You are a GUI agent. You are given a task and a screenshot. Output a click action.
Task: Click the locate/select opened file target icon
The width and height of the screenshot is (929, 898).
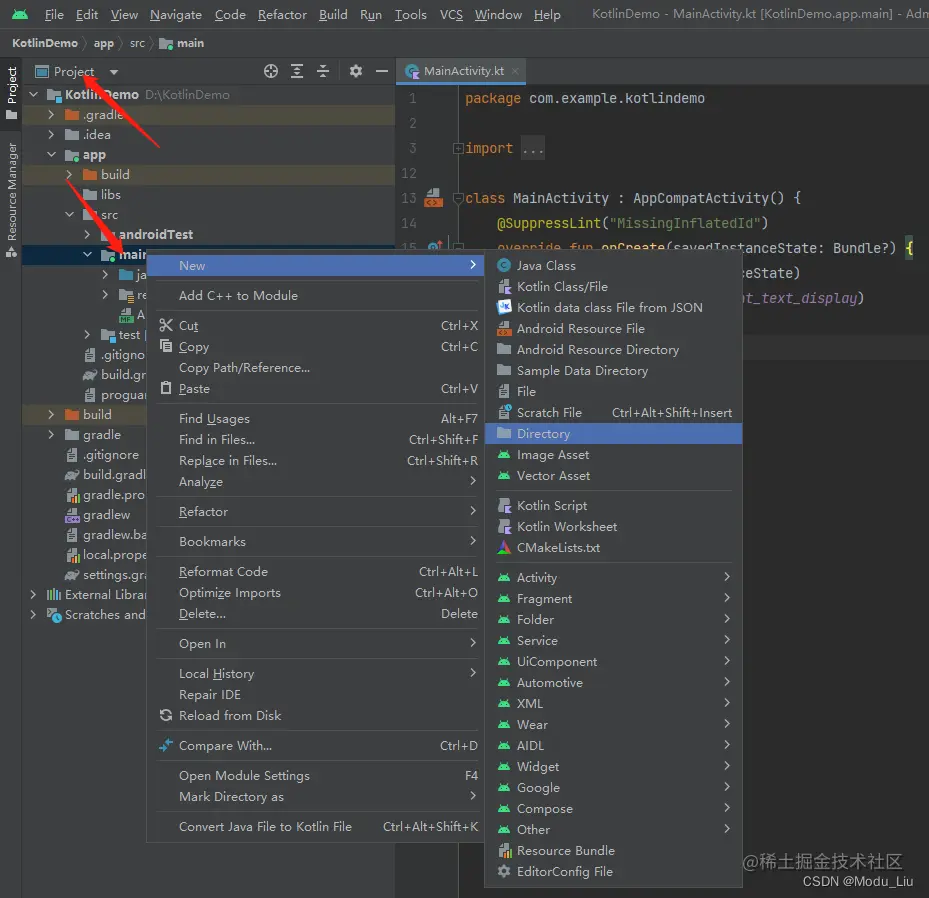pos(271,72)
